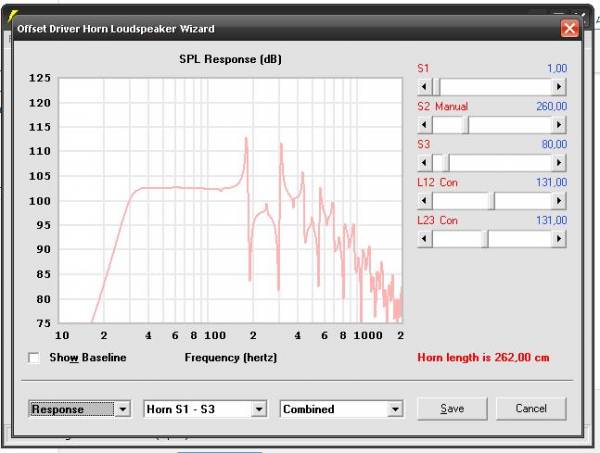Click the S1 slider thumb
Viewport: 600px width, 453px height.
(436, 87)
